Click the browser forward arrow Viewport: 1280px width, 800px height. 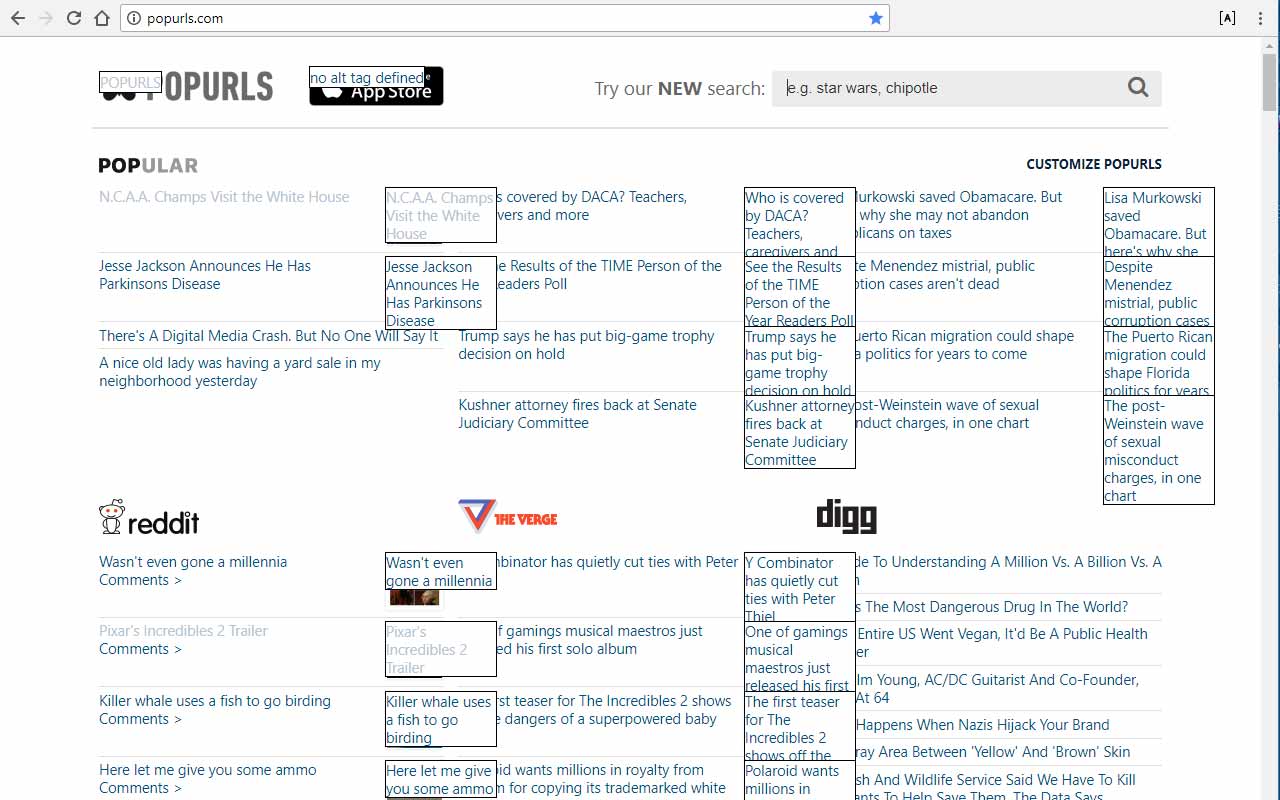[x=46, y=18]
